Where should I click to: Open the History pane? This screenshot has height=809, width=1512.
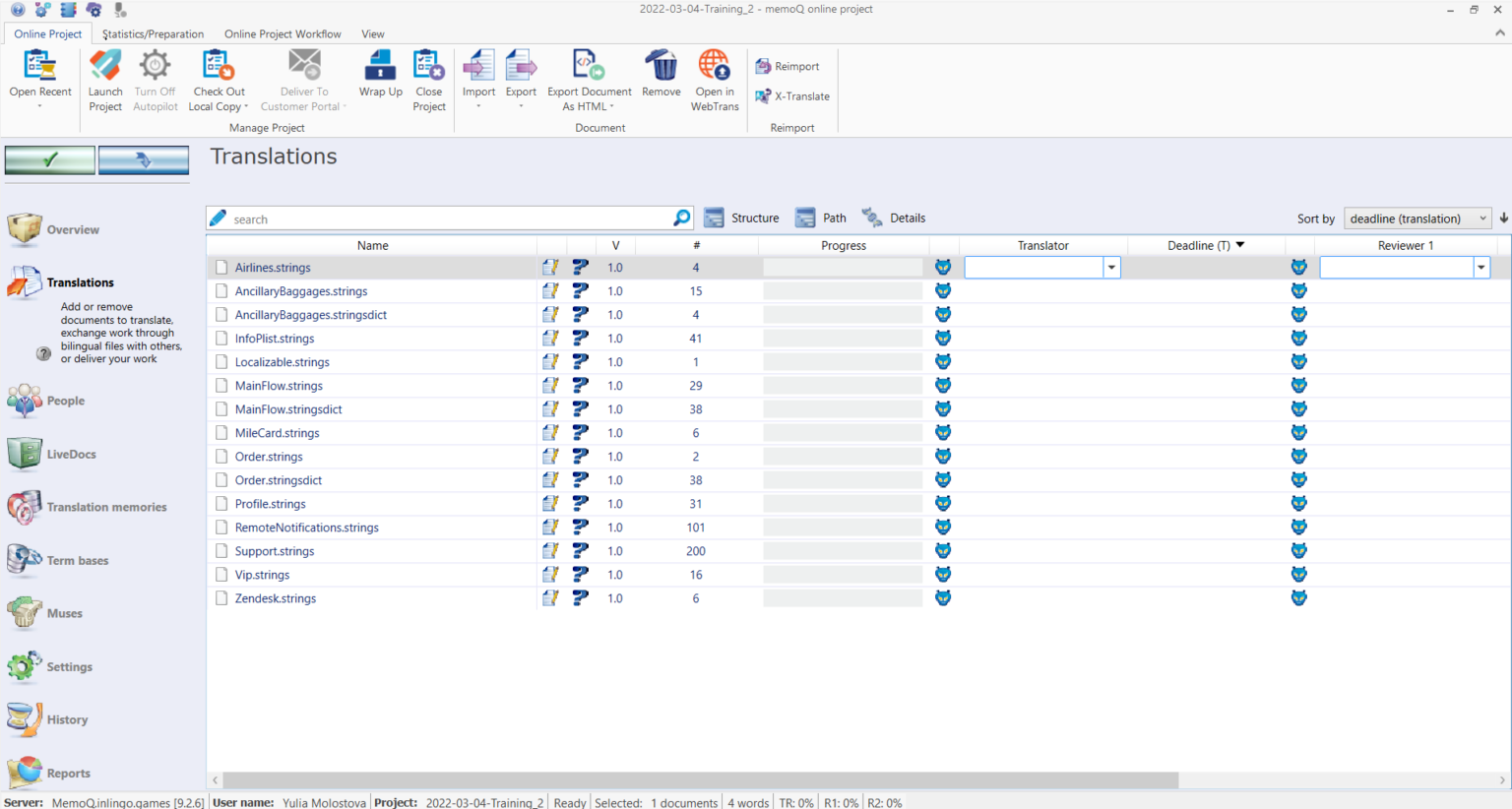click(x=47, y=719)
